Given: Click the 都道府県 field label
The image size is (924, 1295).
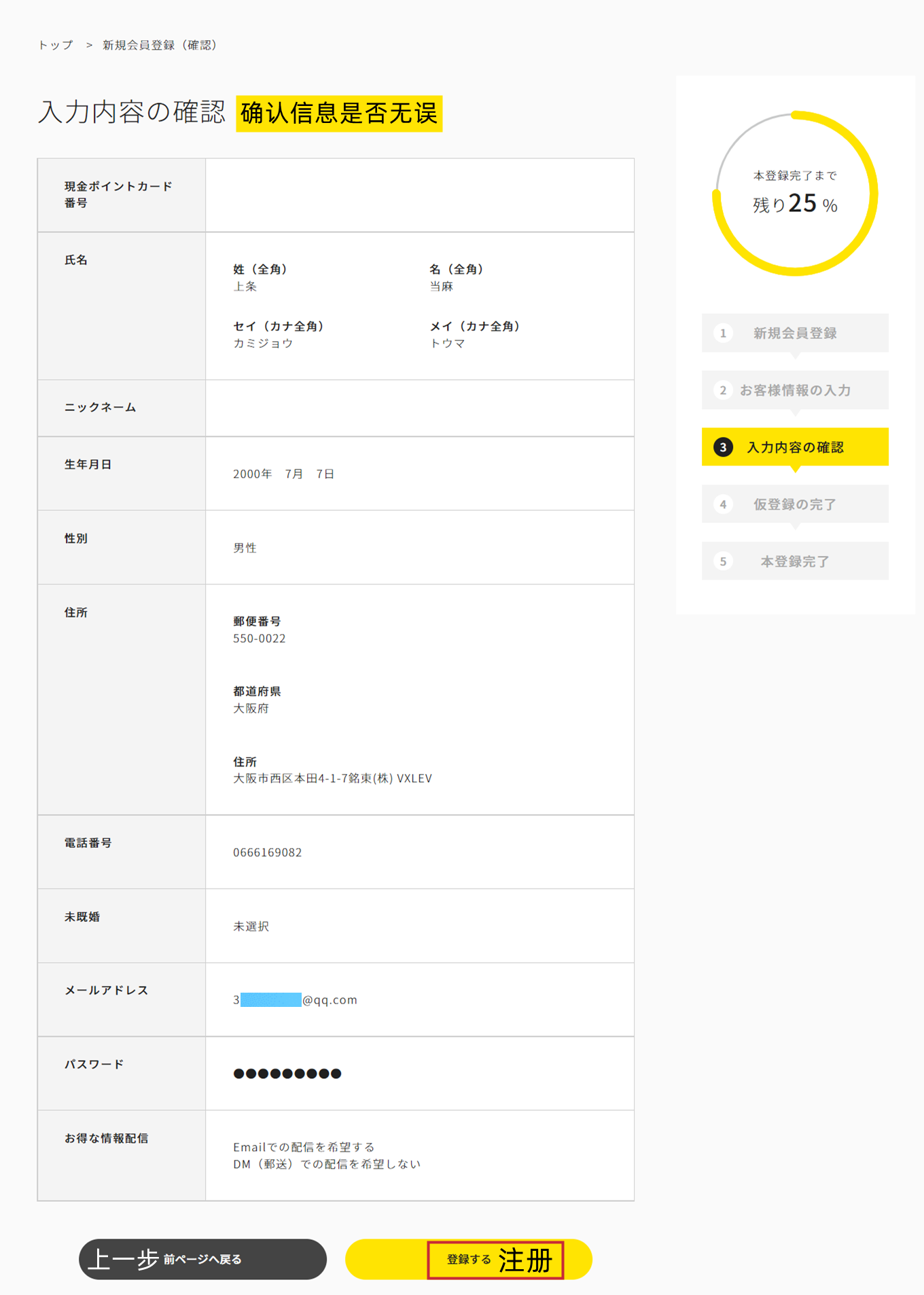Looking at the screenshot, I should pyautogui.click(x=257, y=692).
